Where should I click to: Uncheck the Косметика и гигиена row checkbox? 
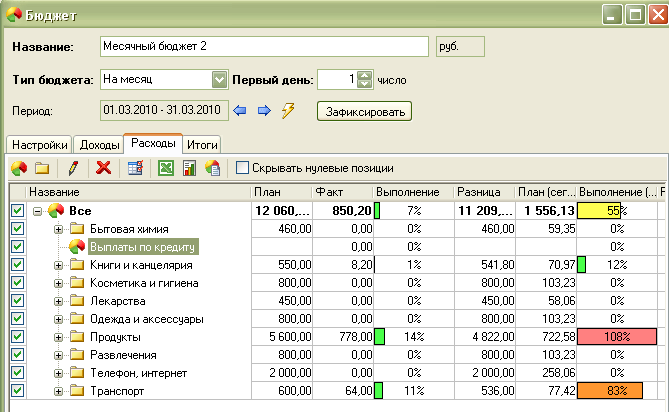point(17,282)
